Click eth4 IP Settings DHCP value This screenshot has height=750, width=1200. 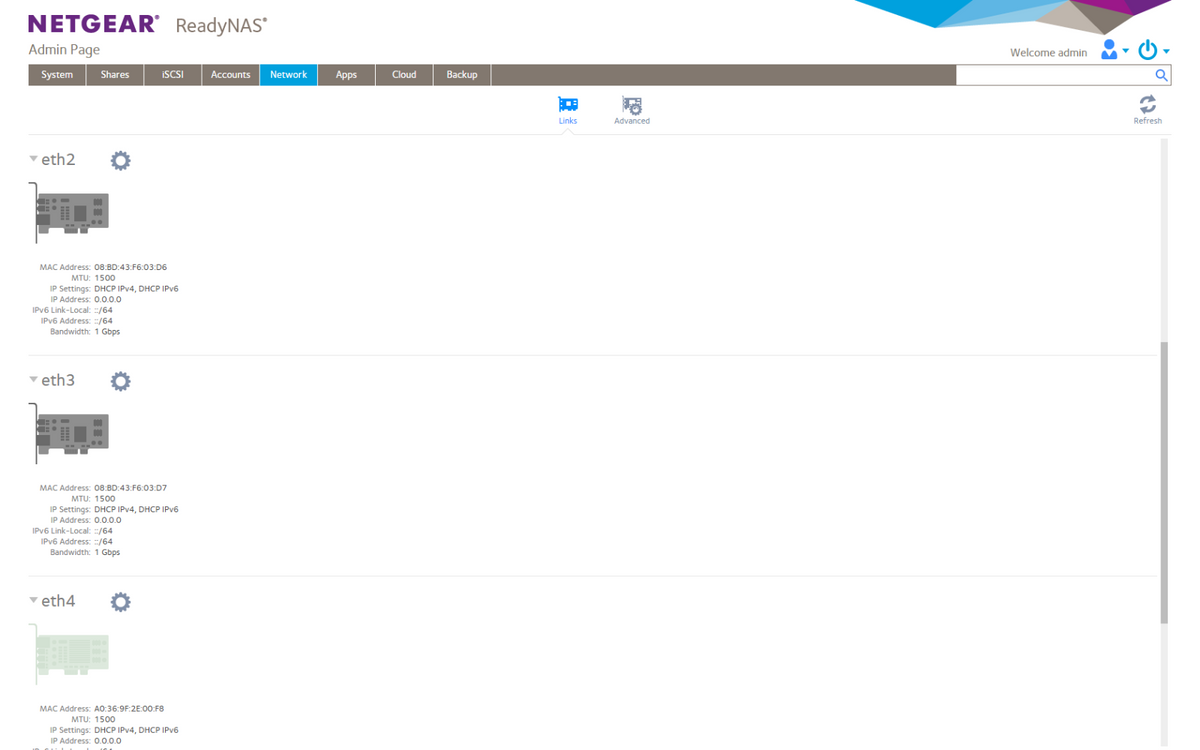[x=136, y=731]
